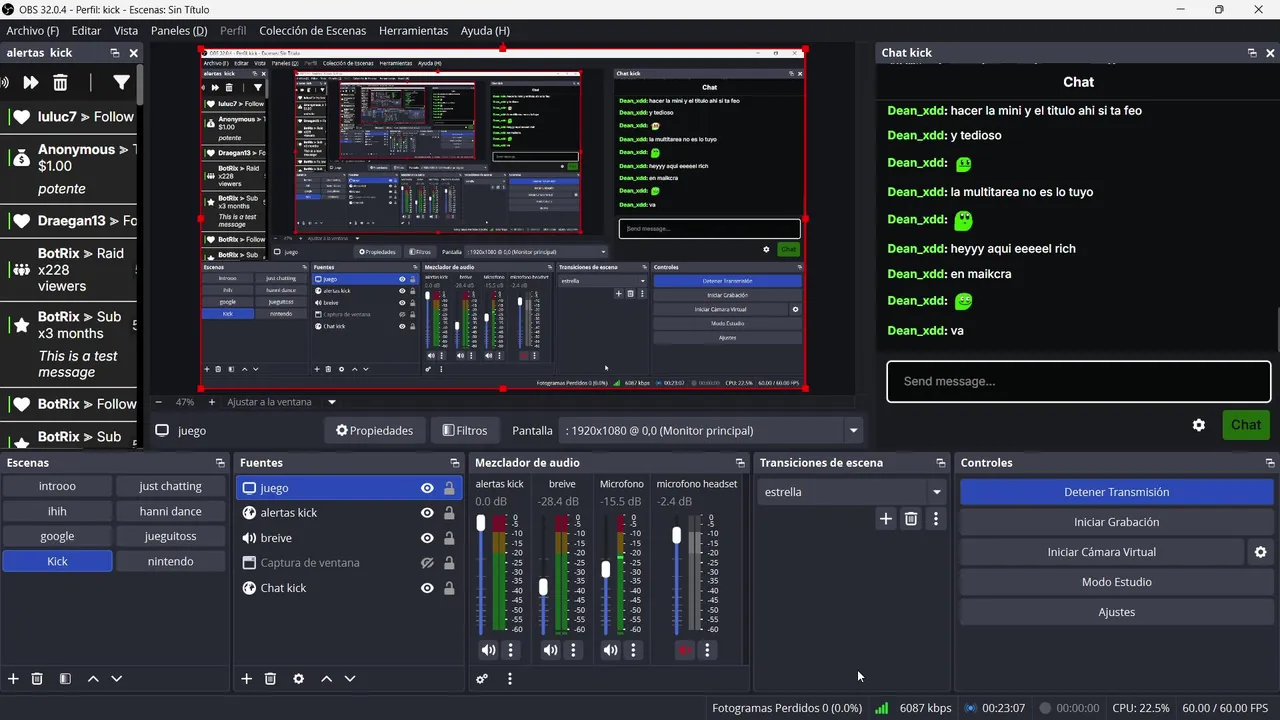
Task: Delete selected source in Fuentes
Action: point(270,678)
